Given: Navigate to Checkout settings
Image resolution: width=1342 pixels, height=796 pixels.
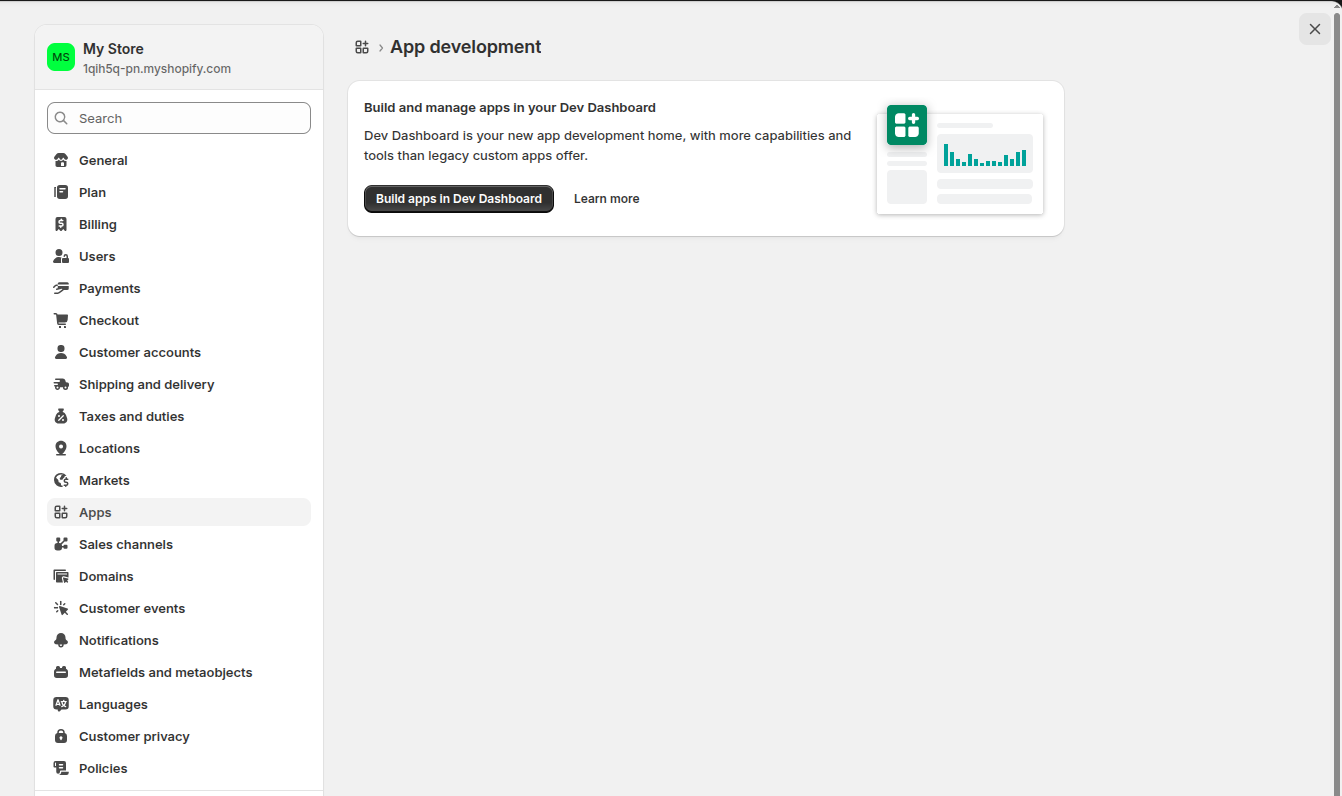Looking at the screenshot, I should [179, 320].
